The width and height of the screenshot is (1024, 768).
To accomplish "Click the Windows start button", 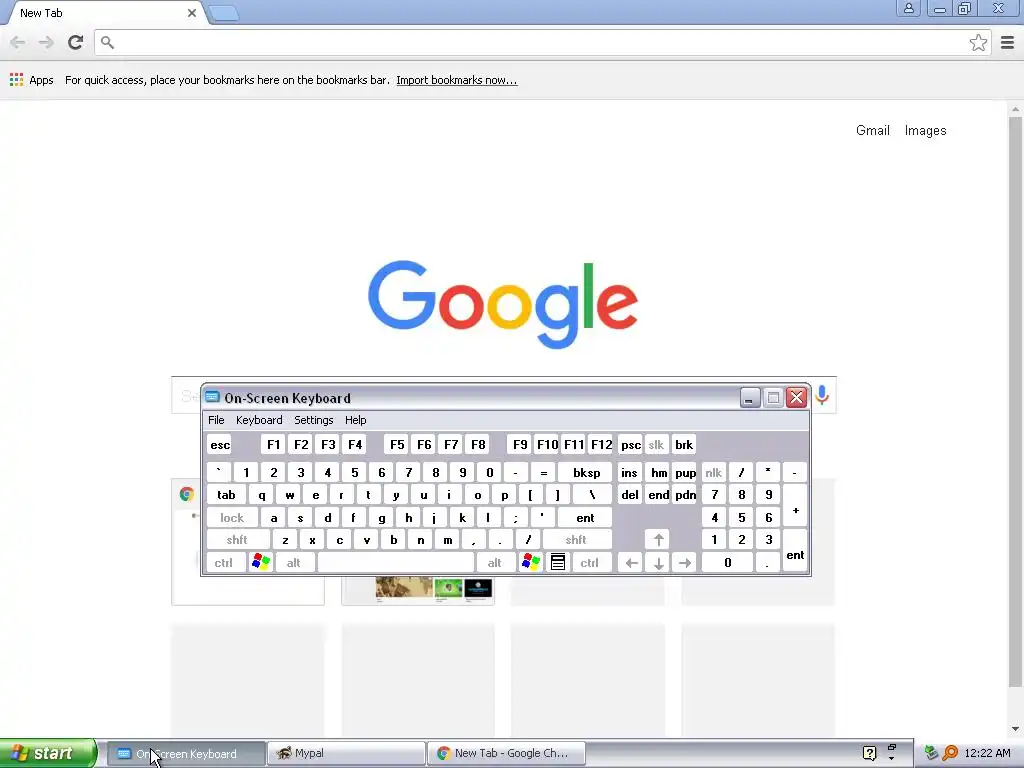I will pos(48,753).
